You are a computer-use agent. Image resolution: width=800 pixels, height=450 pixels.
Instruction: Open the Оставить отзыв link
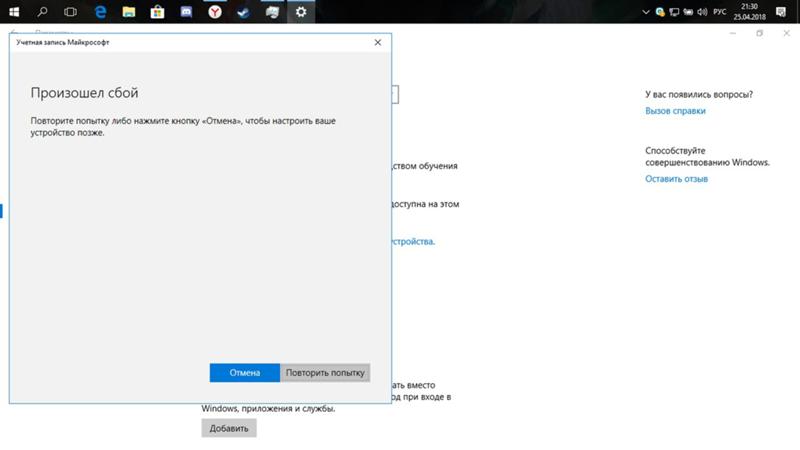pyautogui.click(x=676, y=179)
